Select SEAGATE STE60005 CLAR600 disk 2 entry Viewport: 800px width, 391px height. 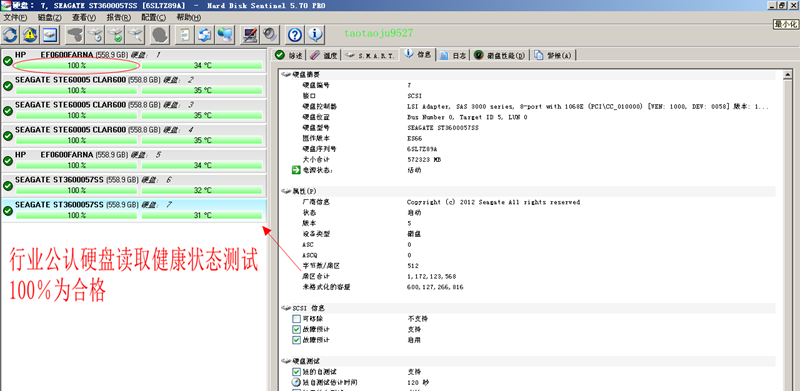pos(134,85)
